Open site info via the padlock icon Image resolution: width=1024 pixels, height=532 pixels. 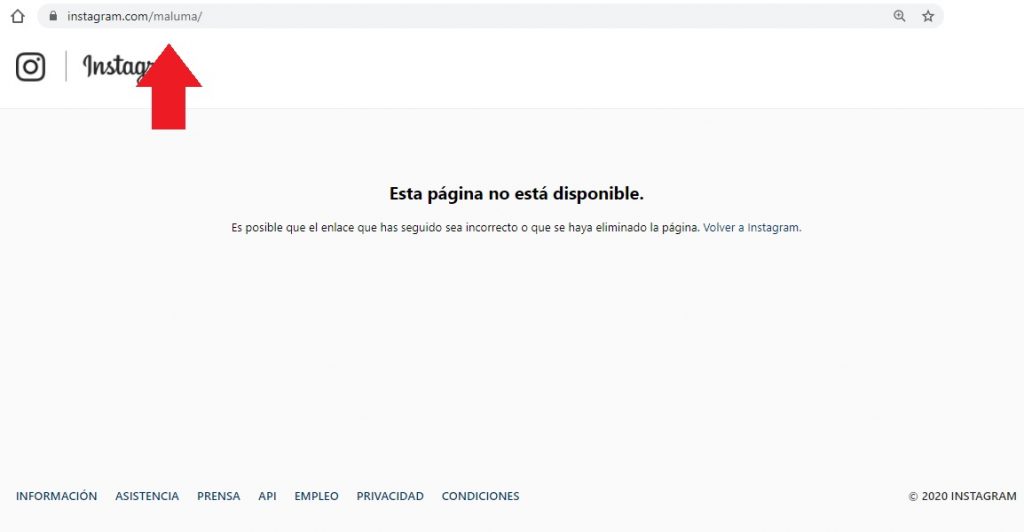pos(53,16)
